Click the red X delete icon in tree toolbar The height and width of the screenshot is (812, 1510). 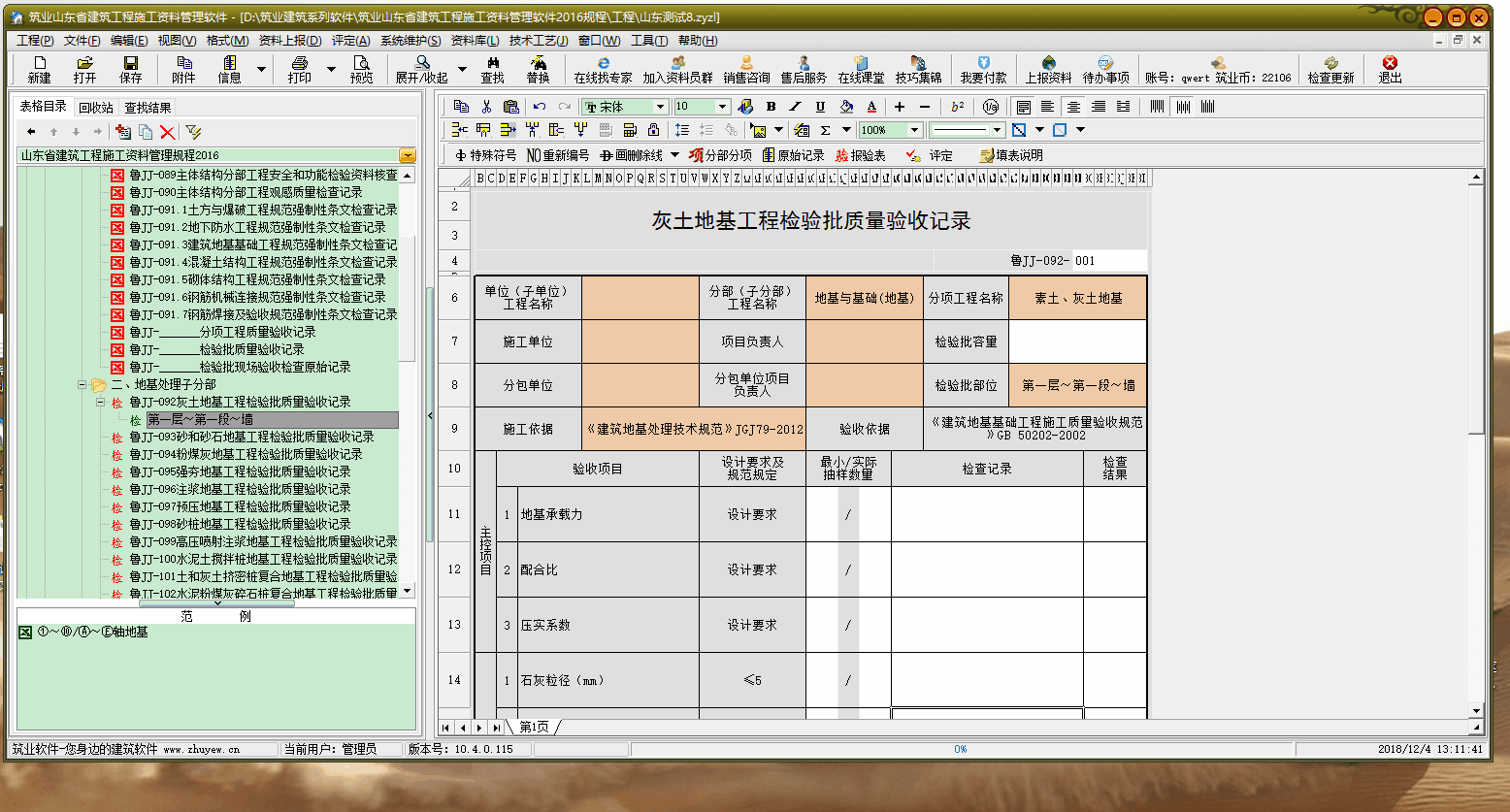coord(167,132)
